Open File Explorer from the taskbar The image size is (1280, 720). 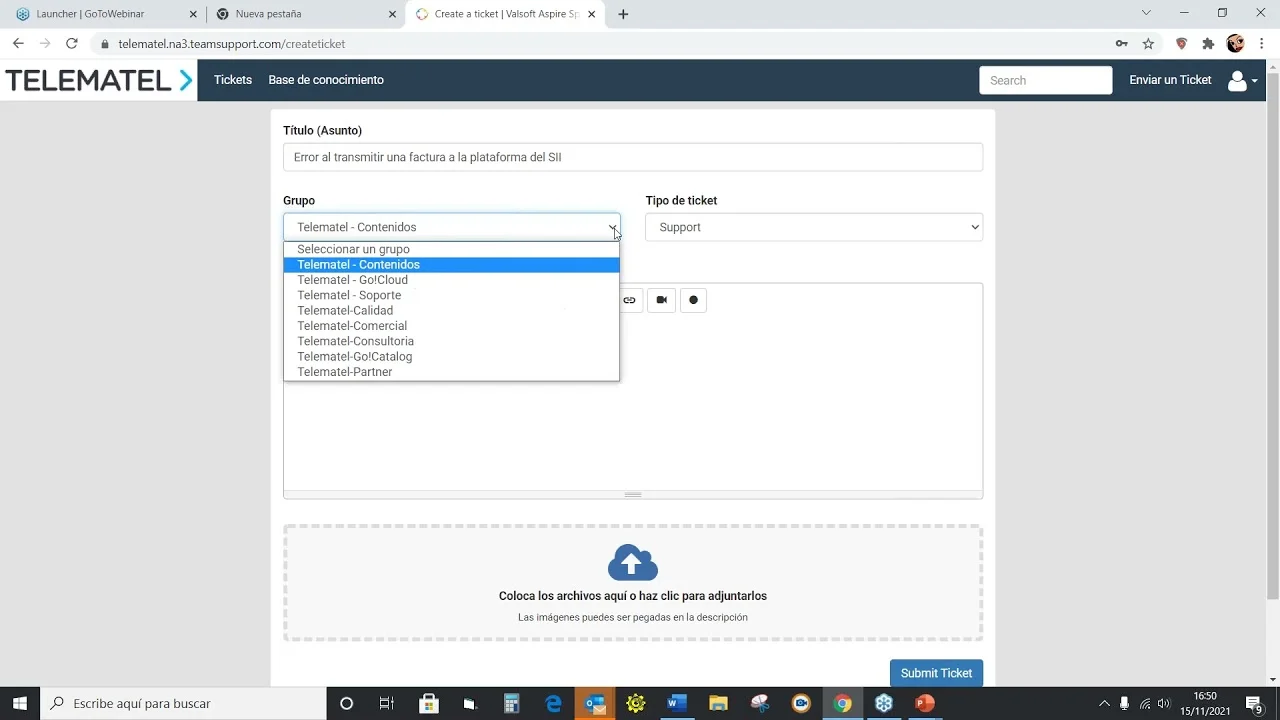(x=718, y=703)
